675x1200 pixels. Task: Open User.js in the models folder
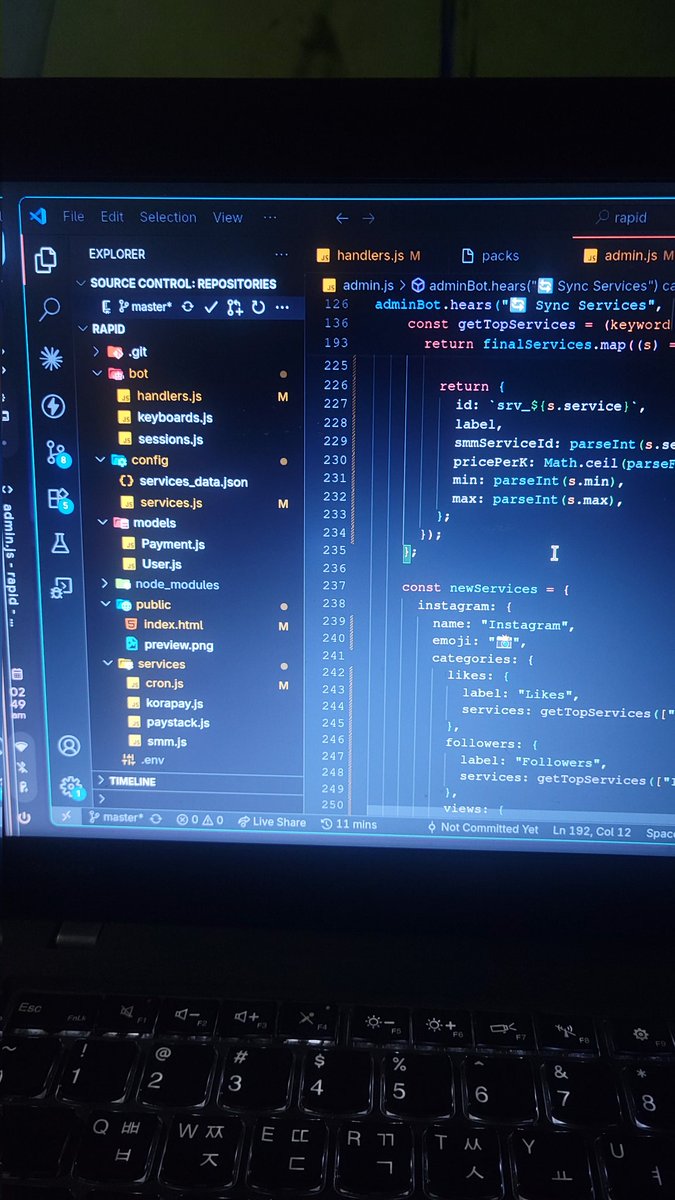tap(161, 564)
